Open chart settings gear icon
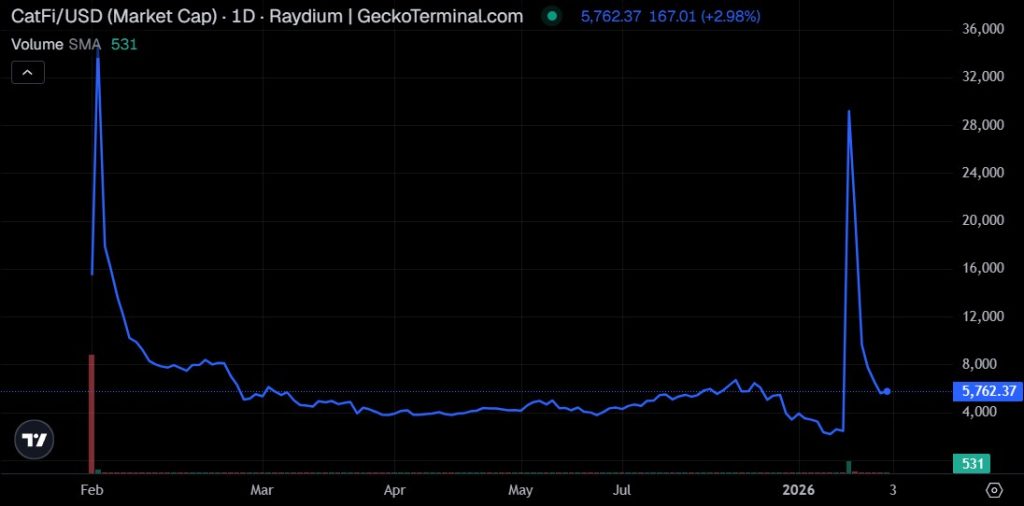This screenshot has height=506, width=1024. (994, 490)
